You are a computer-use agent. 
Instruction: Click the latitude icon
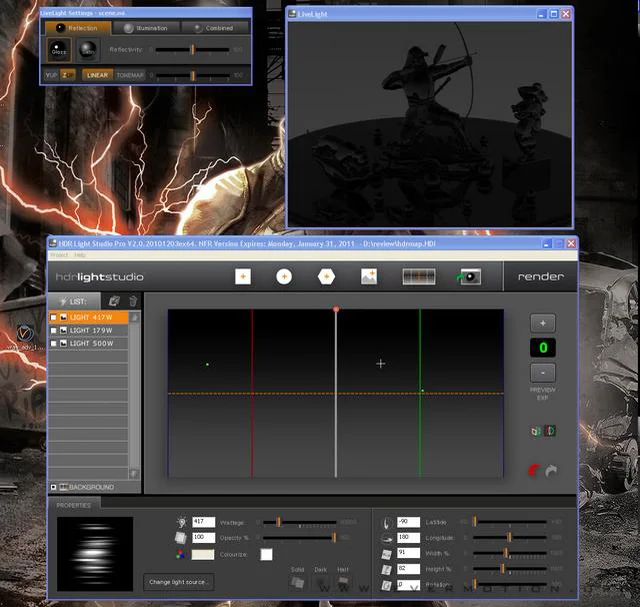387,523
